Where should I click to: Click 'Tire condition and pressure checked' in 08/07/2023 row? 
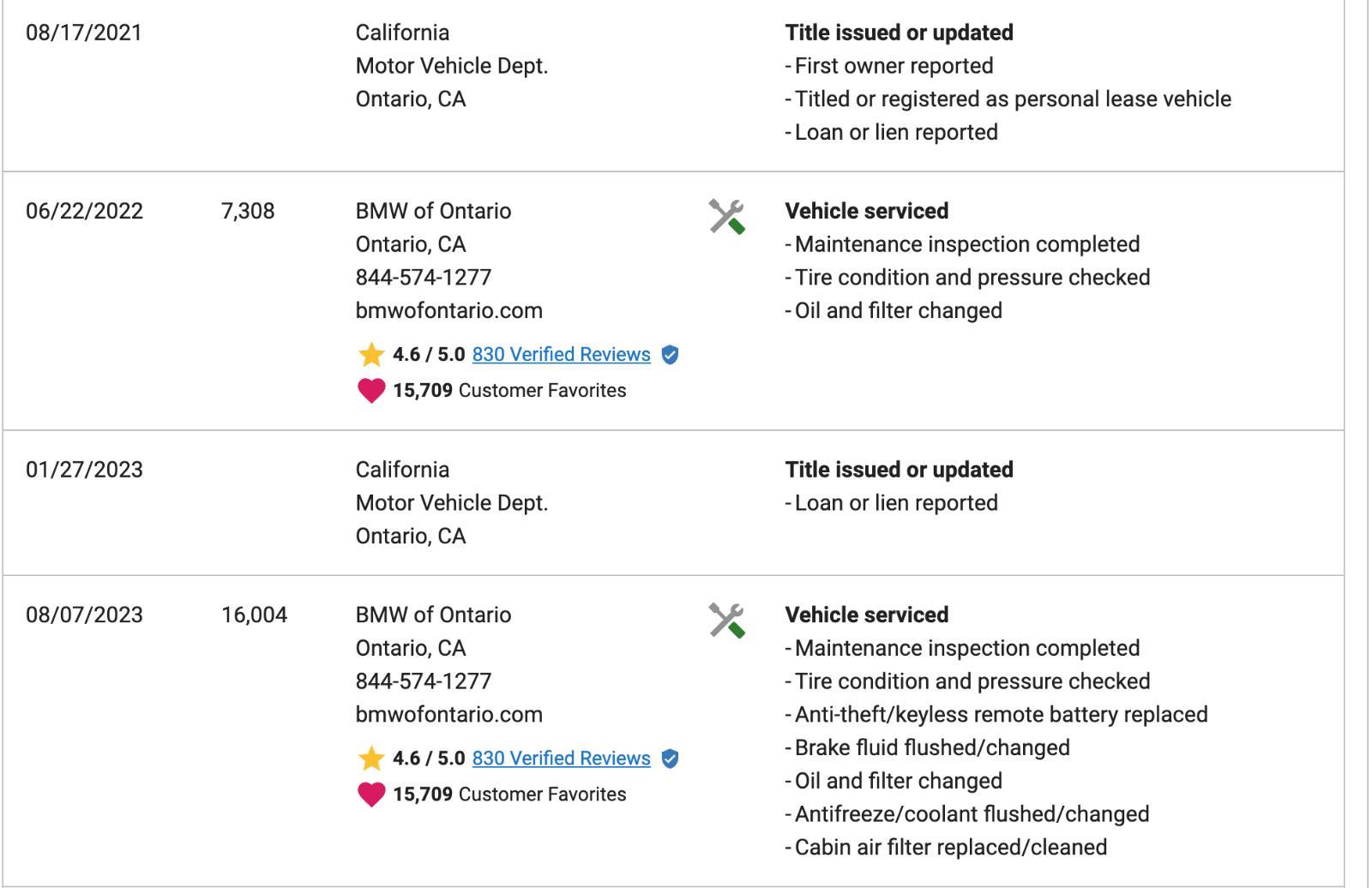pyautogui.click(x=968, y=681)
